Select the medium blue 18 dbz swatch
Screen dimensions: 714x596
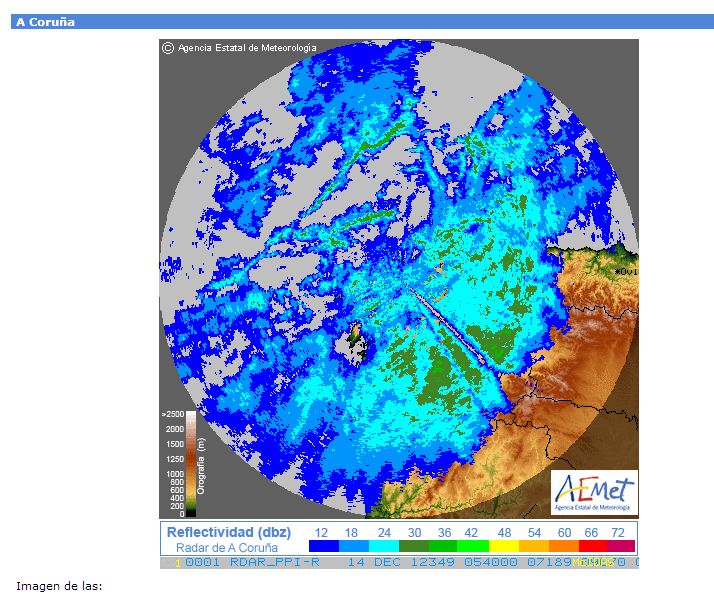pyautogui.click(x=352, y=547)
